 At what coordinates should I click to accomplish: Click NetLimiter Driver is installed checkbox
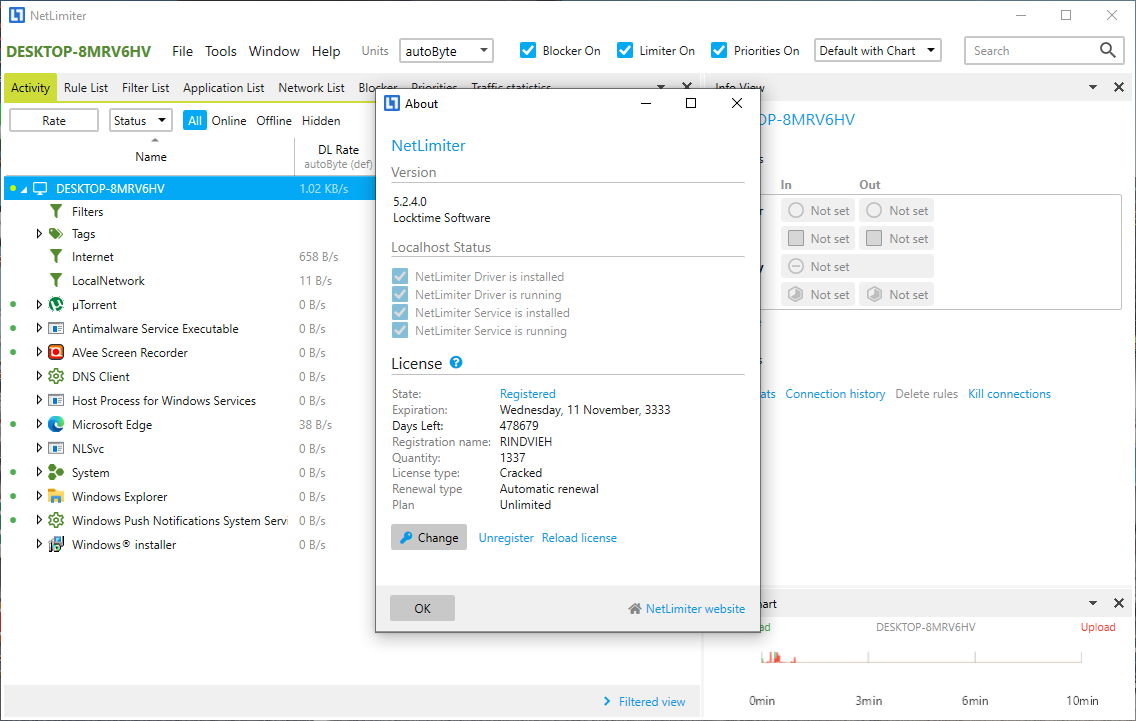pyautogui.click(x=400, y=276)
